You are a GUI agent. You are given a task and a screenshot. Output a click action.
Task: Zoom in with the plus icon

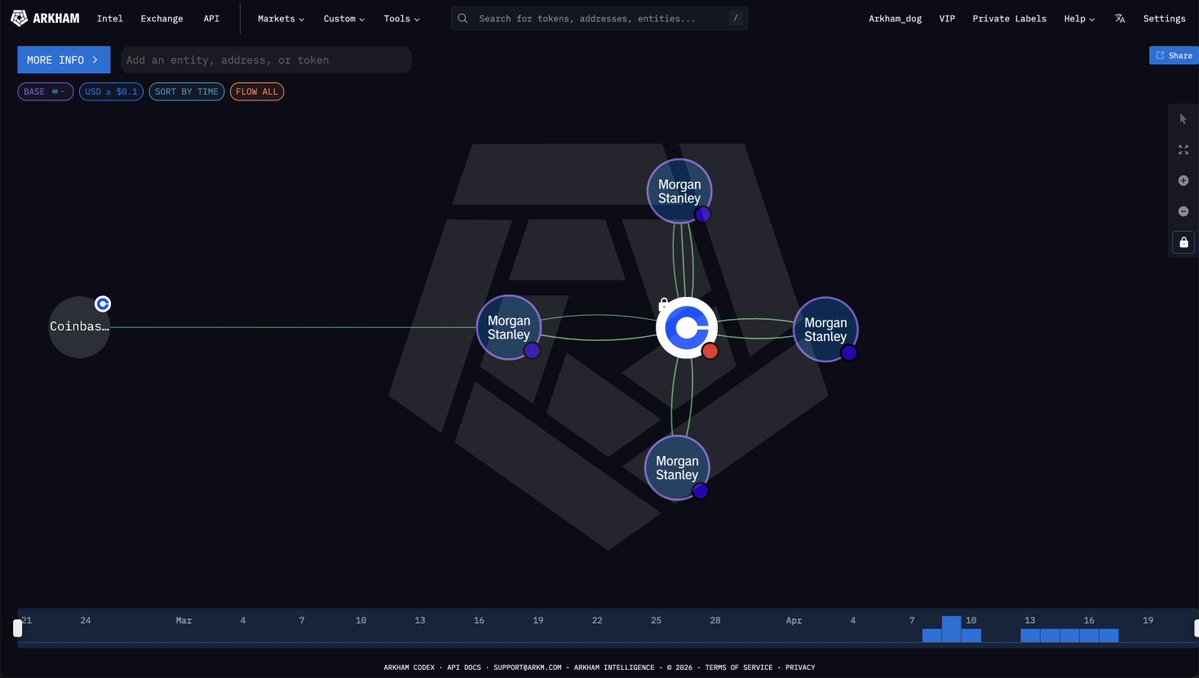(x=1183, y=180)
